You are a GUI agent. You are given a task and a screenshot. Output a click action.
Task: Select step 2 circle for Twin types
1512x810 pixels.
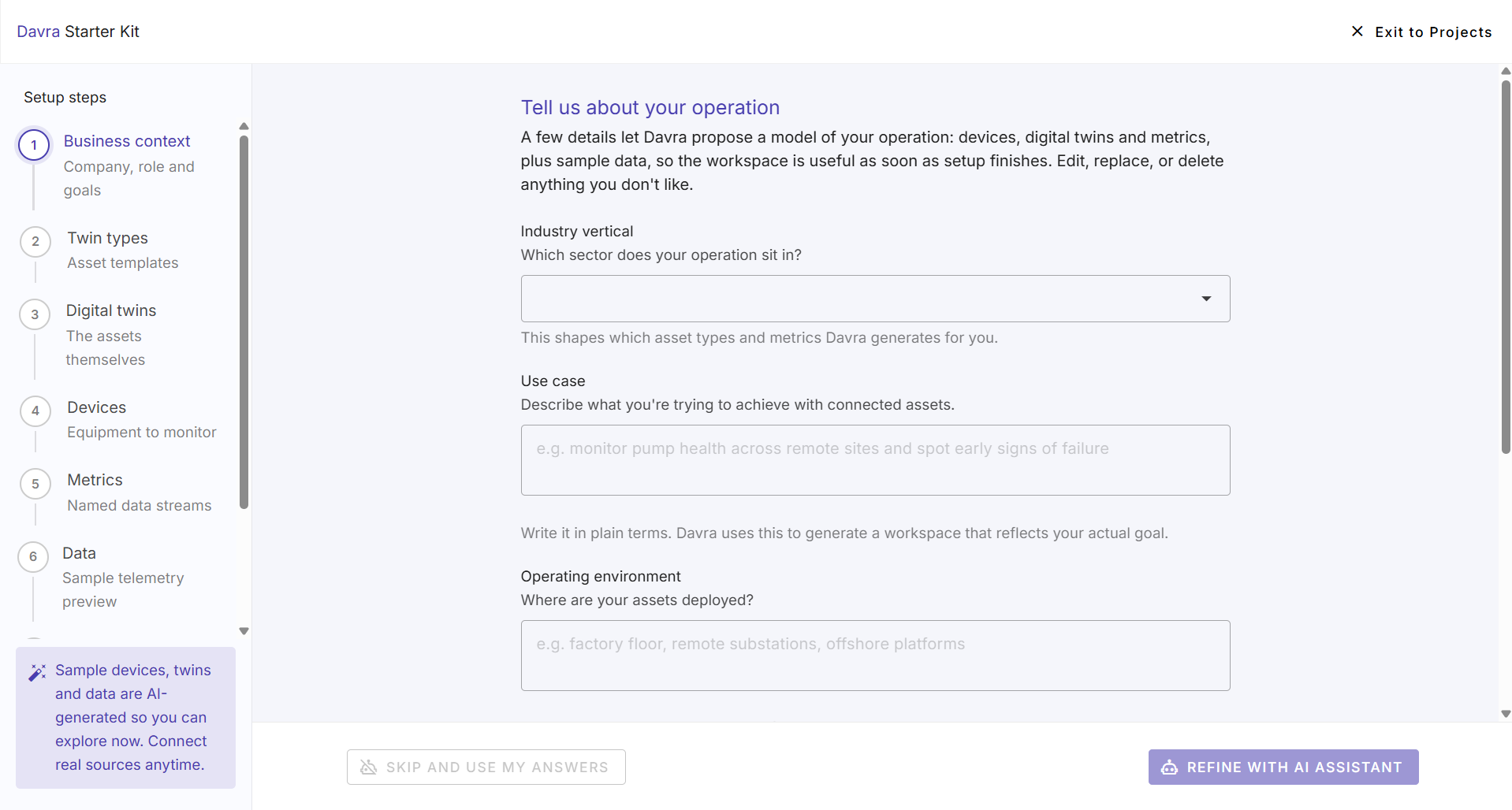tap(35, 241)
